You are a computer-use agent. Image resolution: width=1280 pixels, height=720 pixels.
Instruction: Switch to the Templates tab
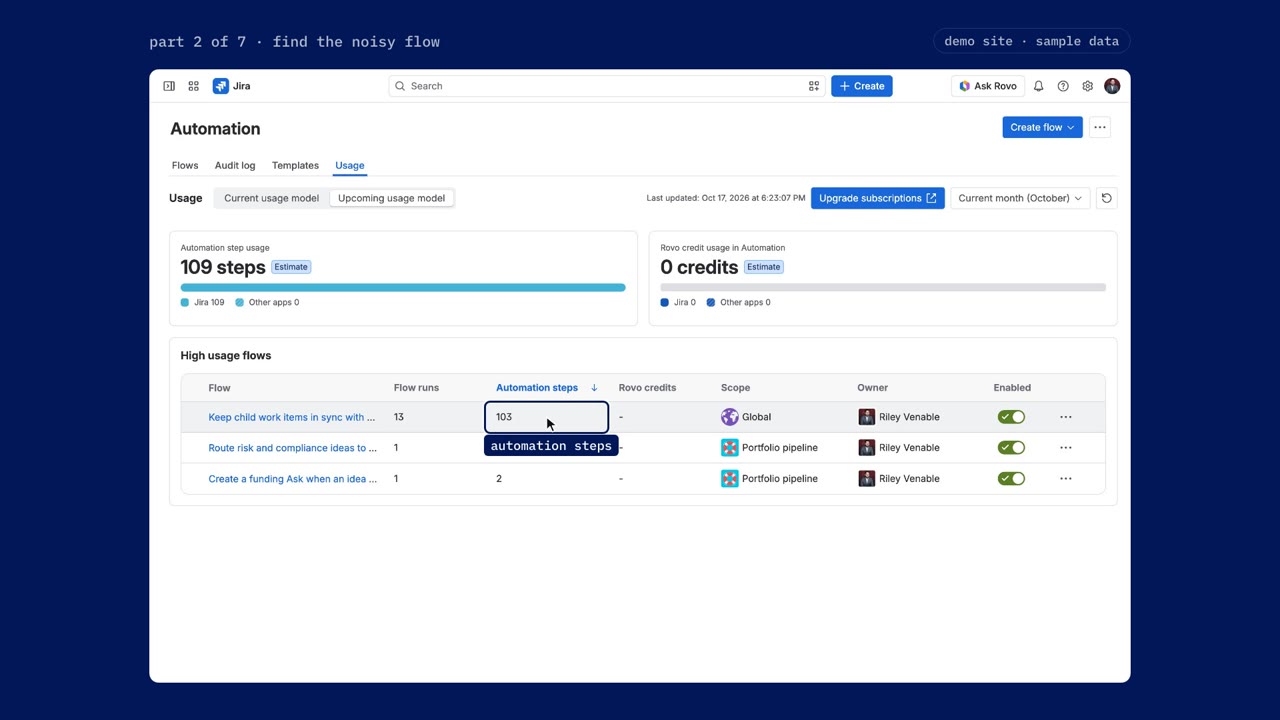295,166
